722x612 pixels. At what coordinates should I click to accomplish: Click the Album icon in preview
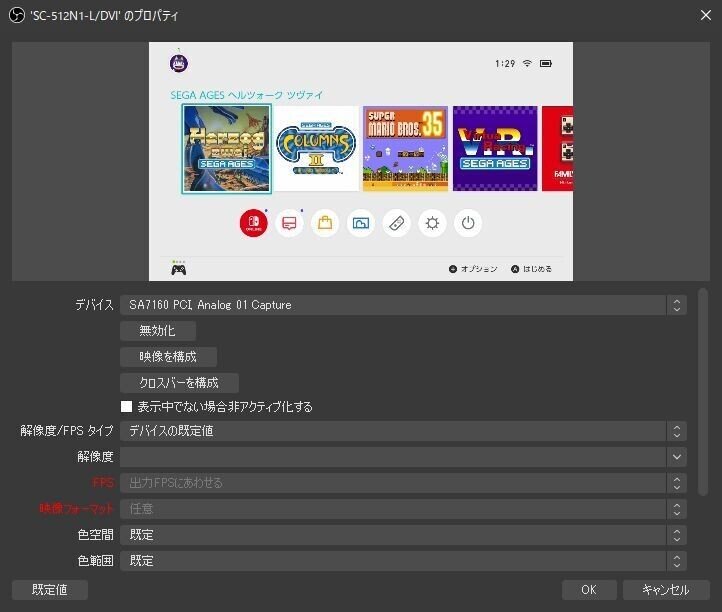click(x=361, y=223)
